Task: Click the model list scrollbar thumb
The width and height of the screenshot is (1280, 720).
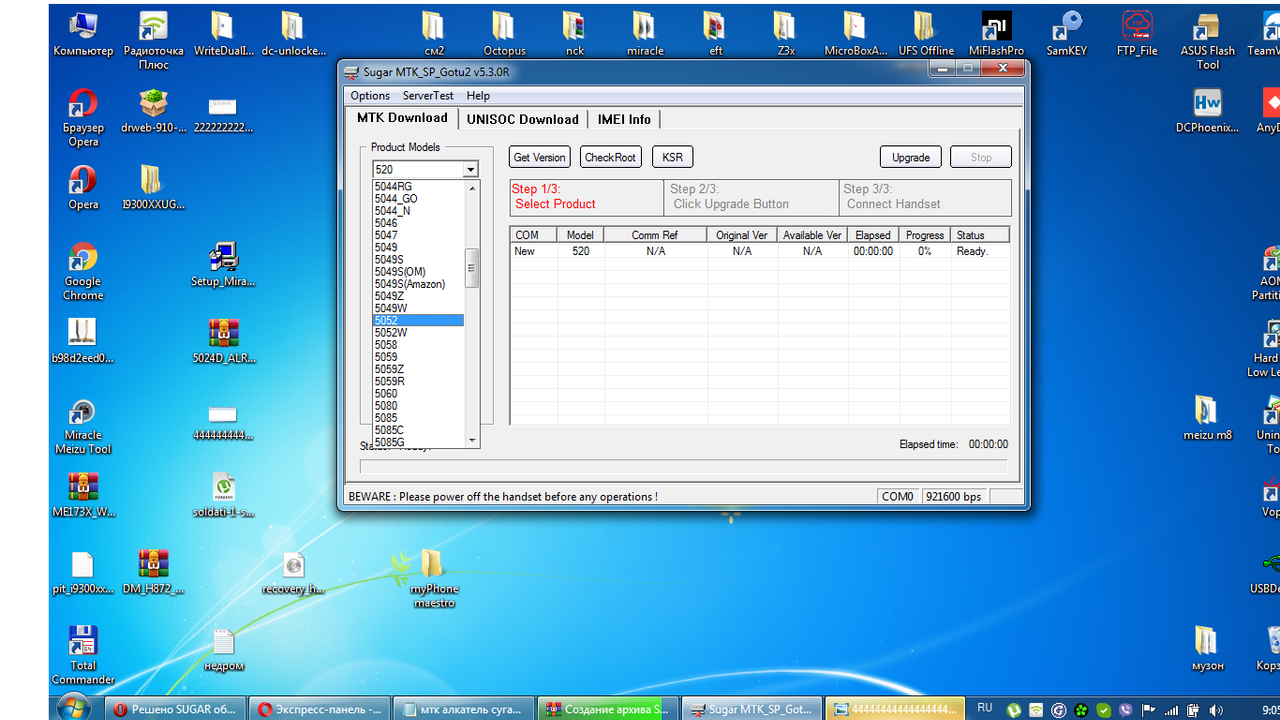Action: (x=472, y=268)
